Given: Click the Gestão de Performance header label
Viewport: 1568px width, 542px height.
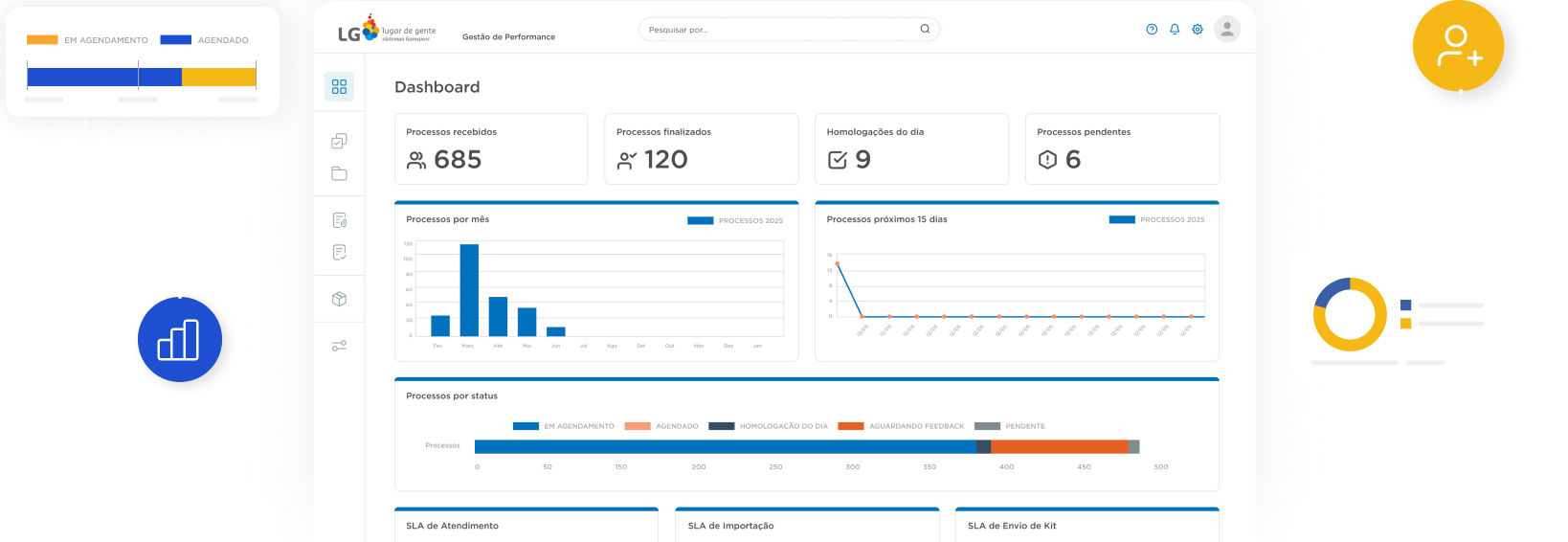Looking at the screenshot, I should coord(508,37).
